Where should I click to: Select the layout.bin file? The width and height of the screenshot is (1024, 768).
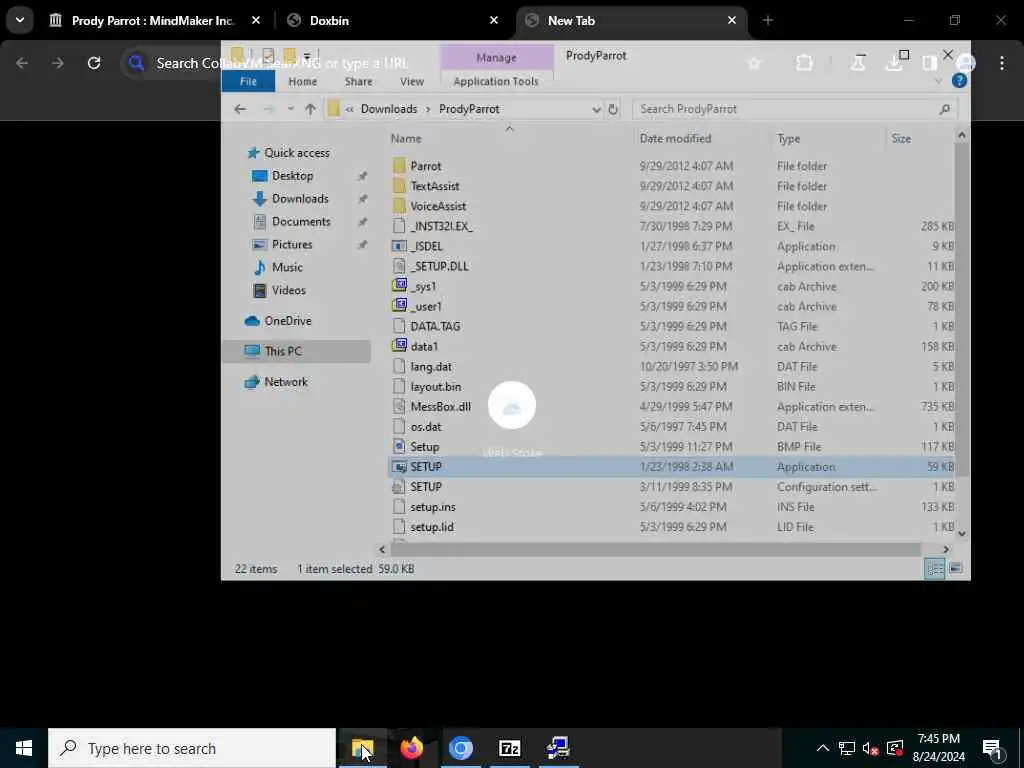click(x=436, y=387)
